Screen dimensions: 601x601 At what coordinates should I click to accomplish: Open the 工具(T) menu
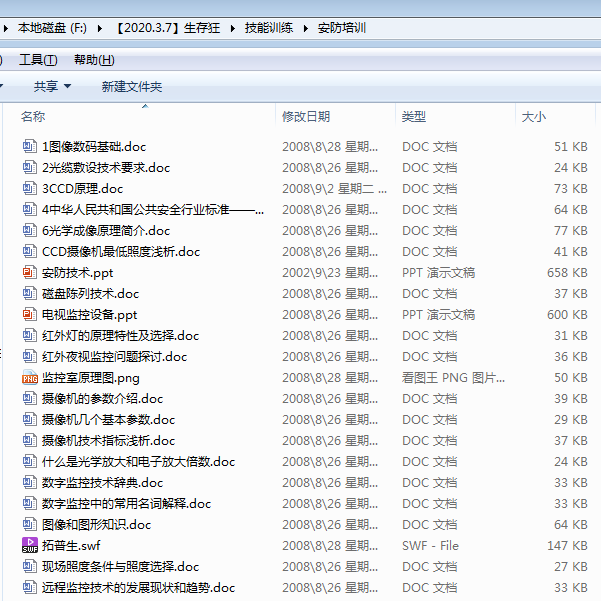pos(38,60)
